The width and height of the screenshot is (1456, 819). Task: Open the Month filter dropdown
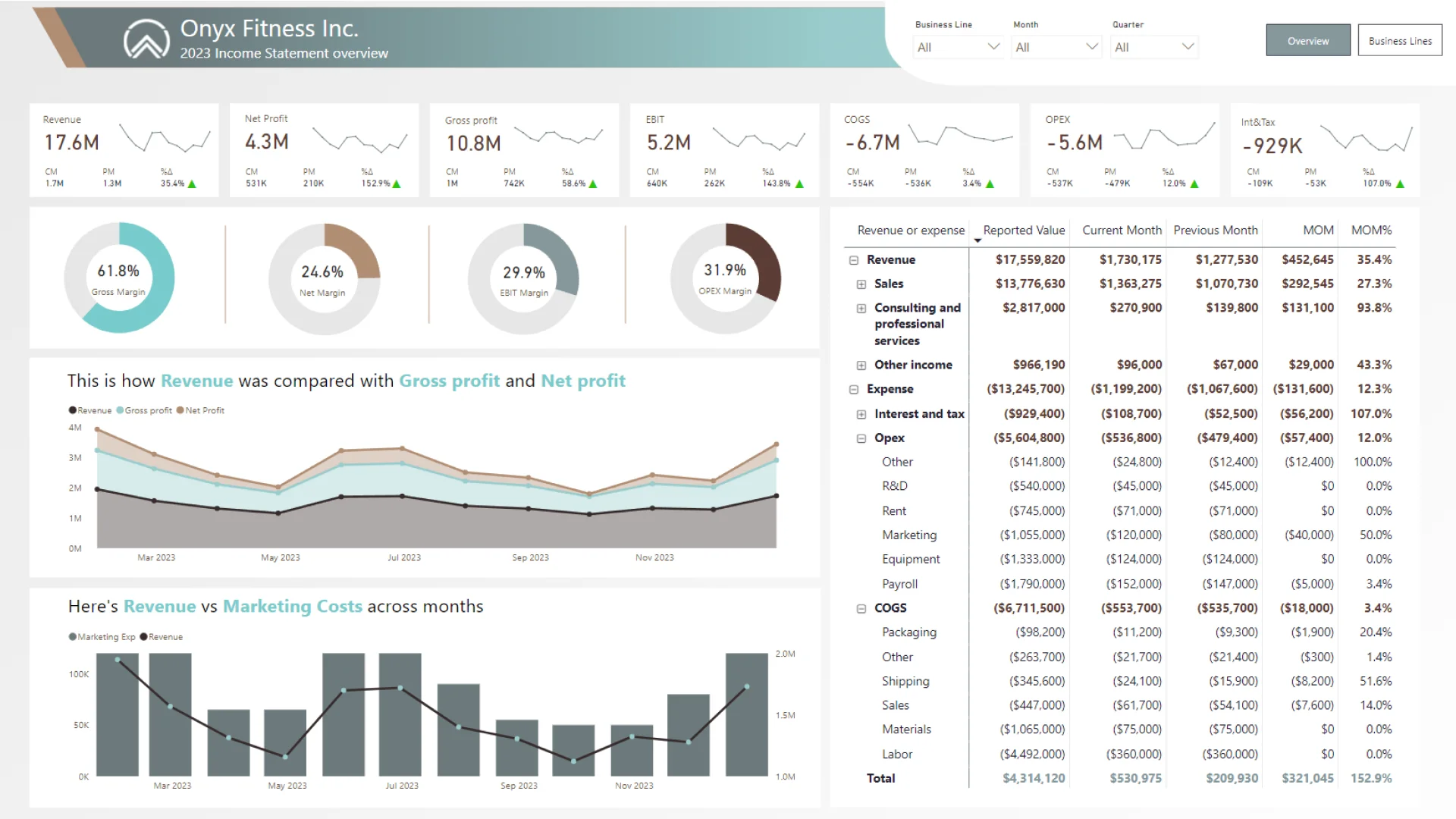coord(1056,47)
